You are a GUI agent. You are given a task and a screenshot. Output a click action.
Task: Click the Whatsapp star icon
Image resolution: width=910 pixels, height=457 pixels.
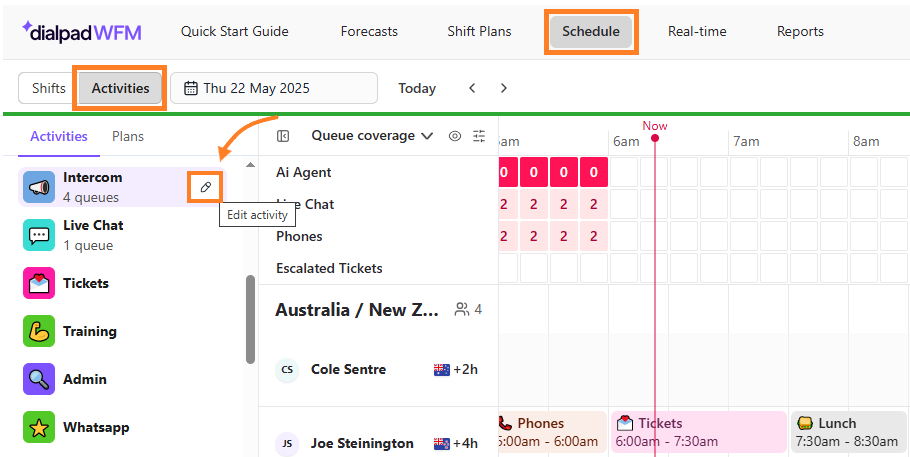[39, 427]
